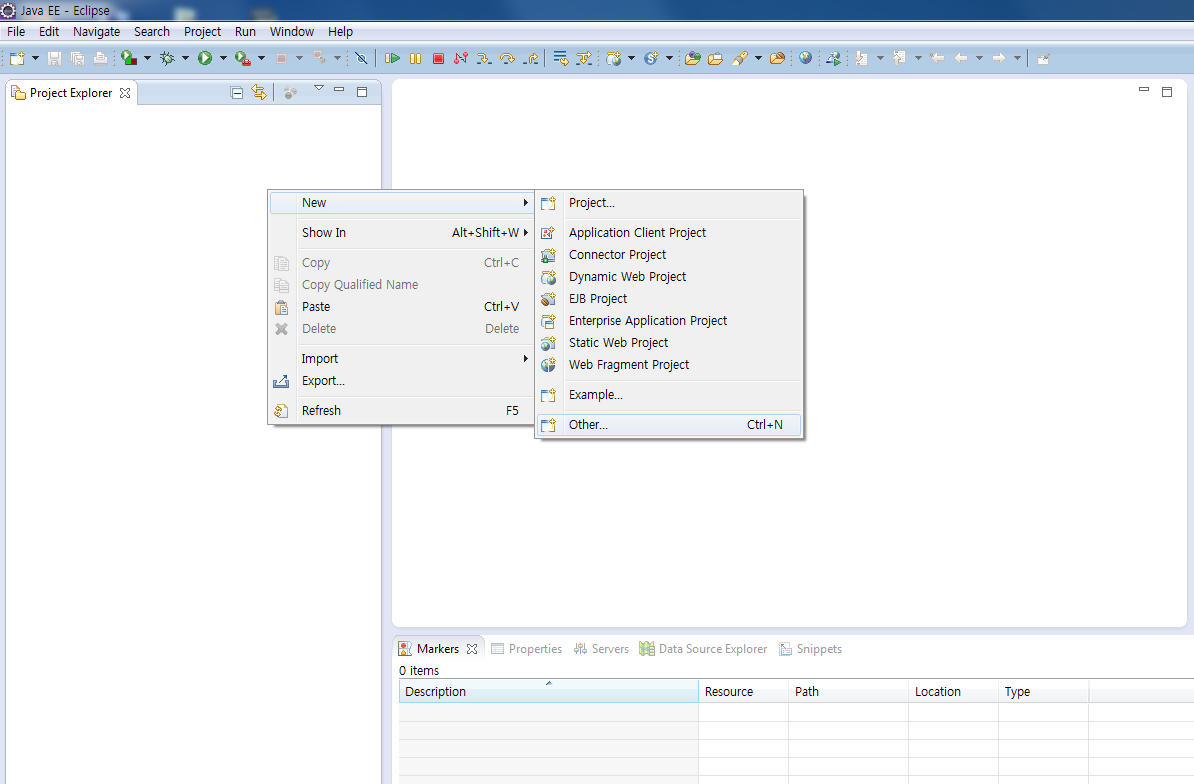Choose Other... in the New submenu
1194x784 pixels.
tap(588, 425)
